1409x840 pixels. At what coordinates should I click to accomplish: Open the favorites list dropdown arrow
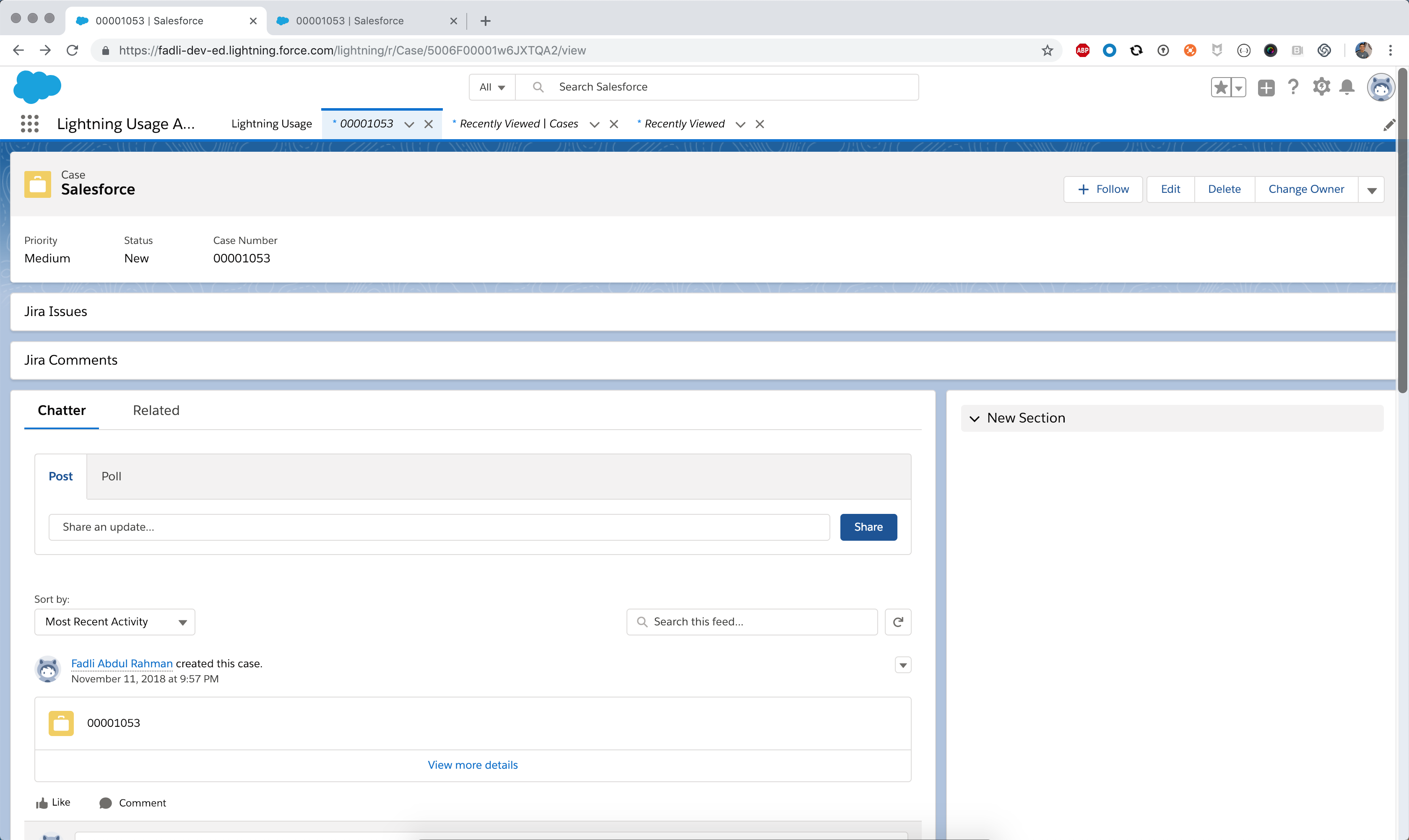click(1239, 87)
